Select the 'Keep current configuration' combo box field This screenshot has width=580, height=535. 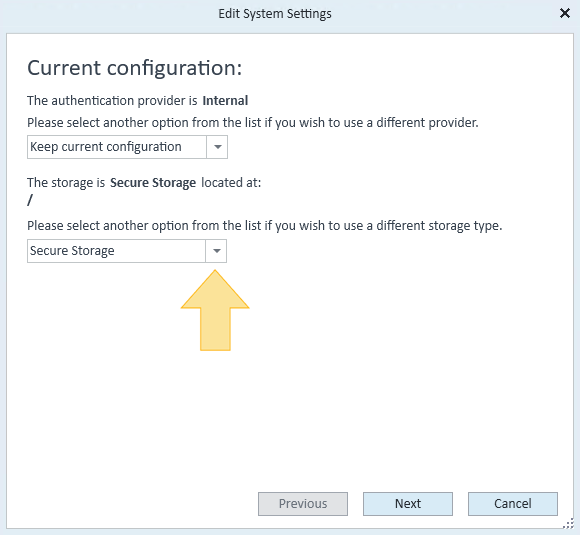(x=127, y=147)
